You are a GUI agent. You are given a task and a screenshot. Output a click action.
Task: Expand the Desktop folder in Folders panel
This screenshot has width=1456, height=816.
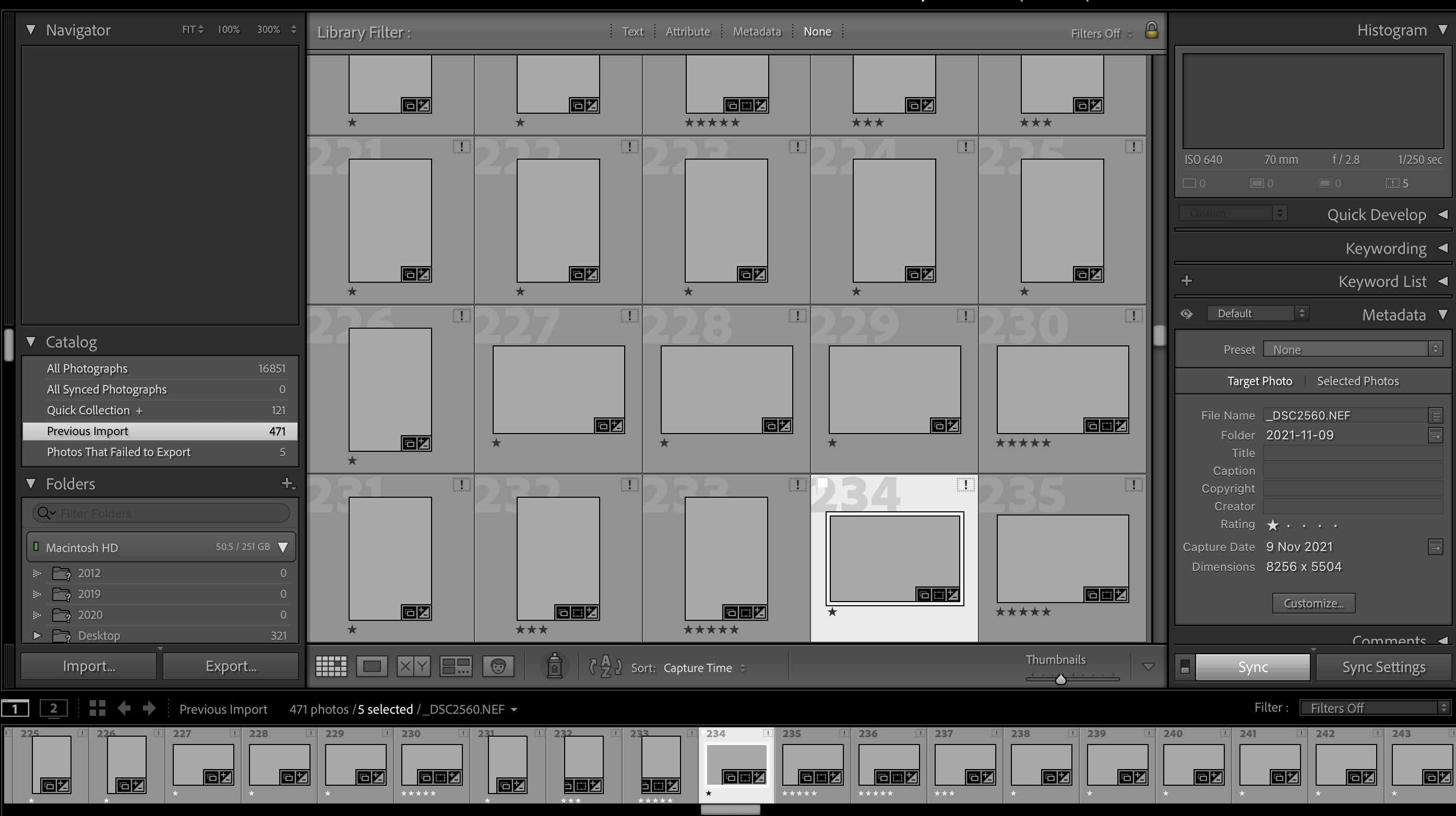[37, 635]
